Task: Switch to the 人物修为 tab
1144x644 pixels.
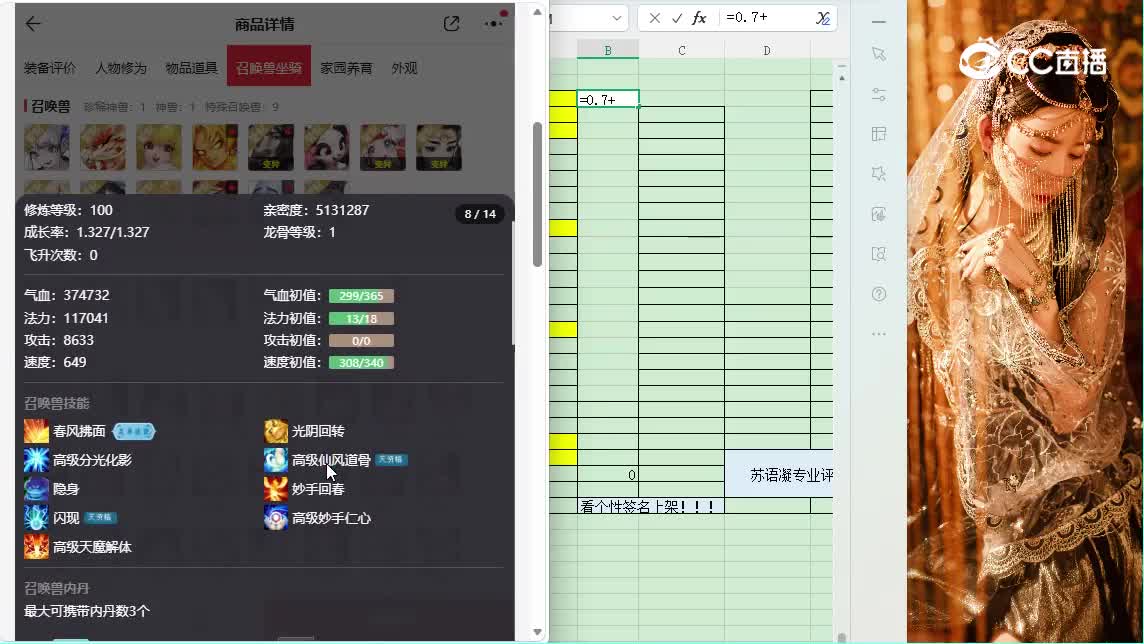Action: [121, 68]
